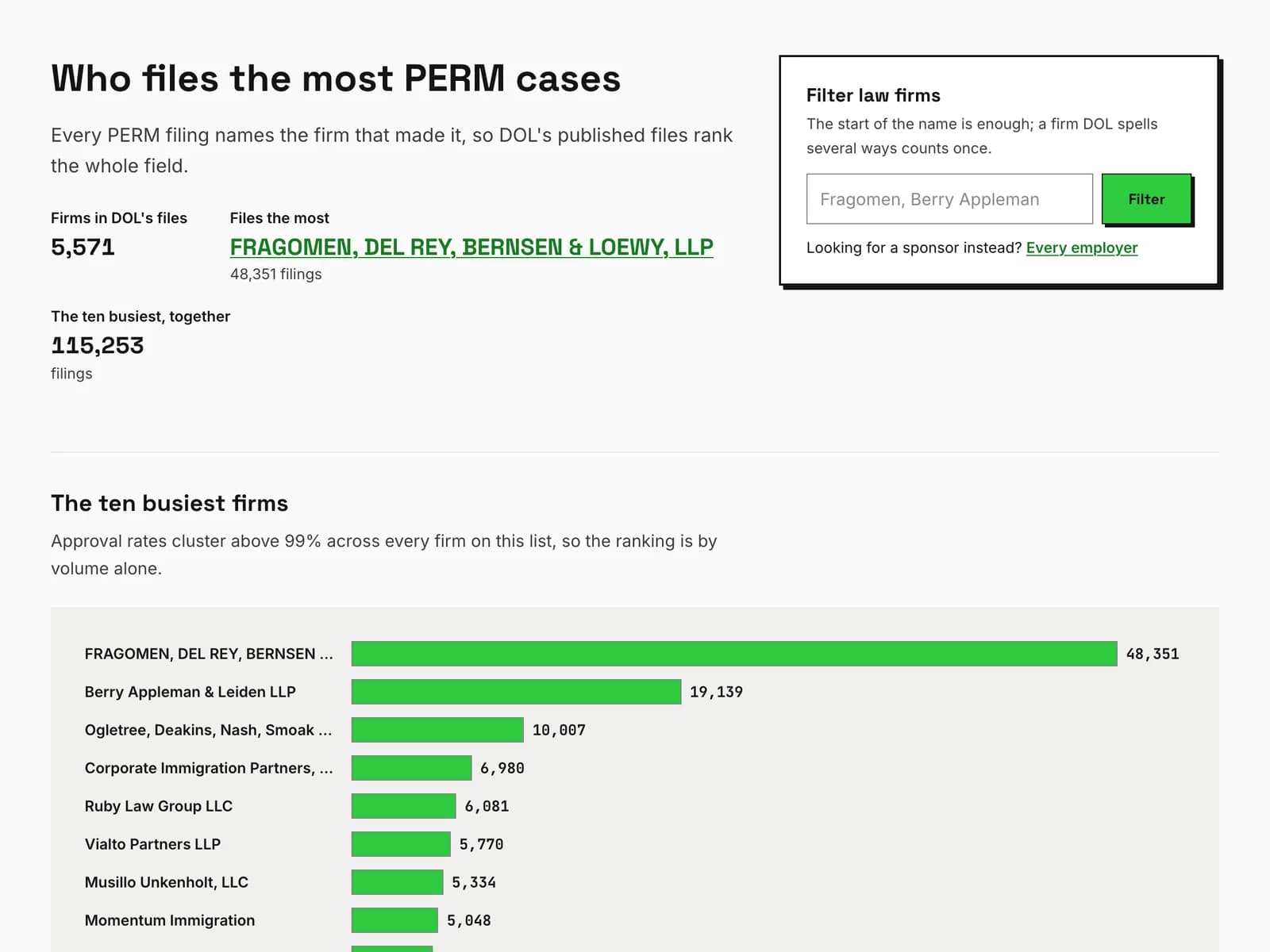This screenshot has height=952, width=1270.
Task: Click the Momentum Immigration bar
Action: [394, 920]
